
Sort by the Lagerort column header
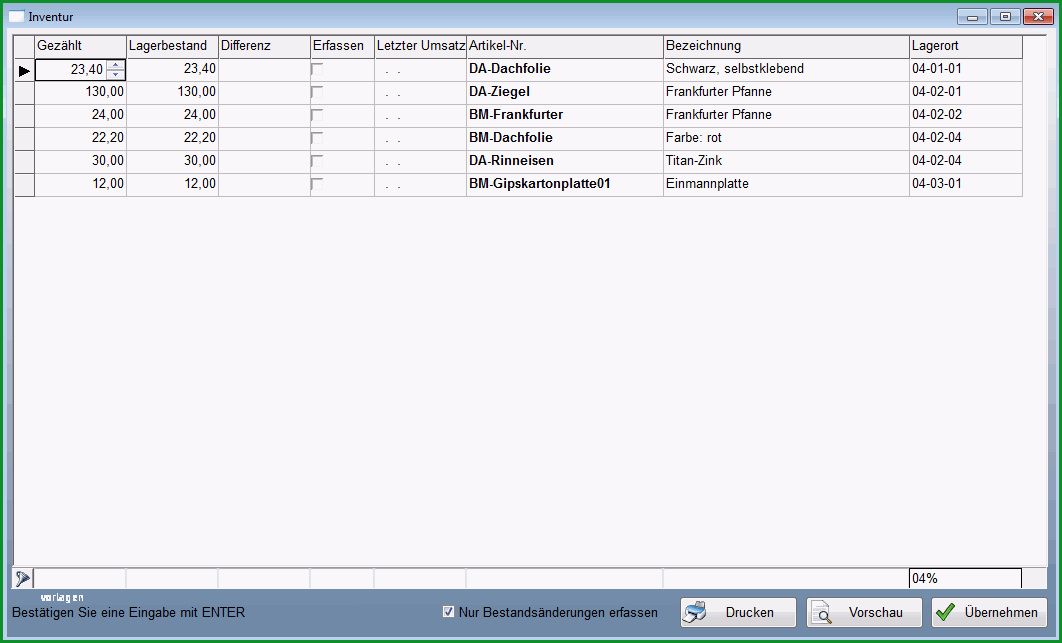[966, 47]
